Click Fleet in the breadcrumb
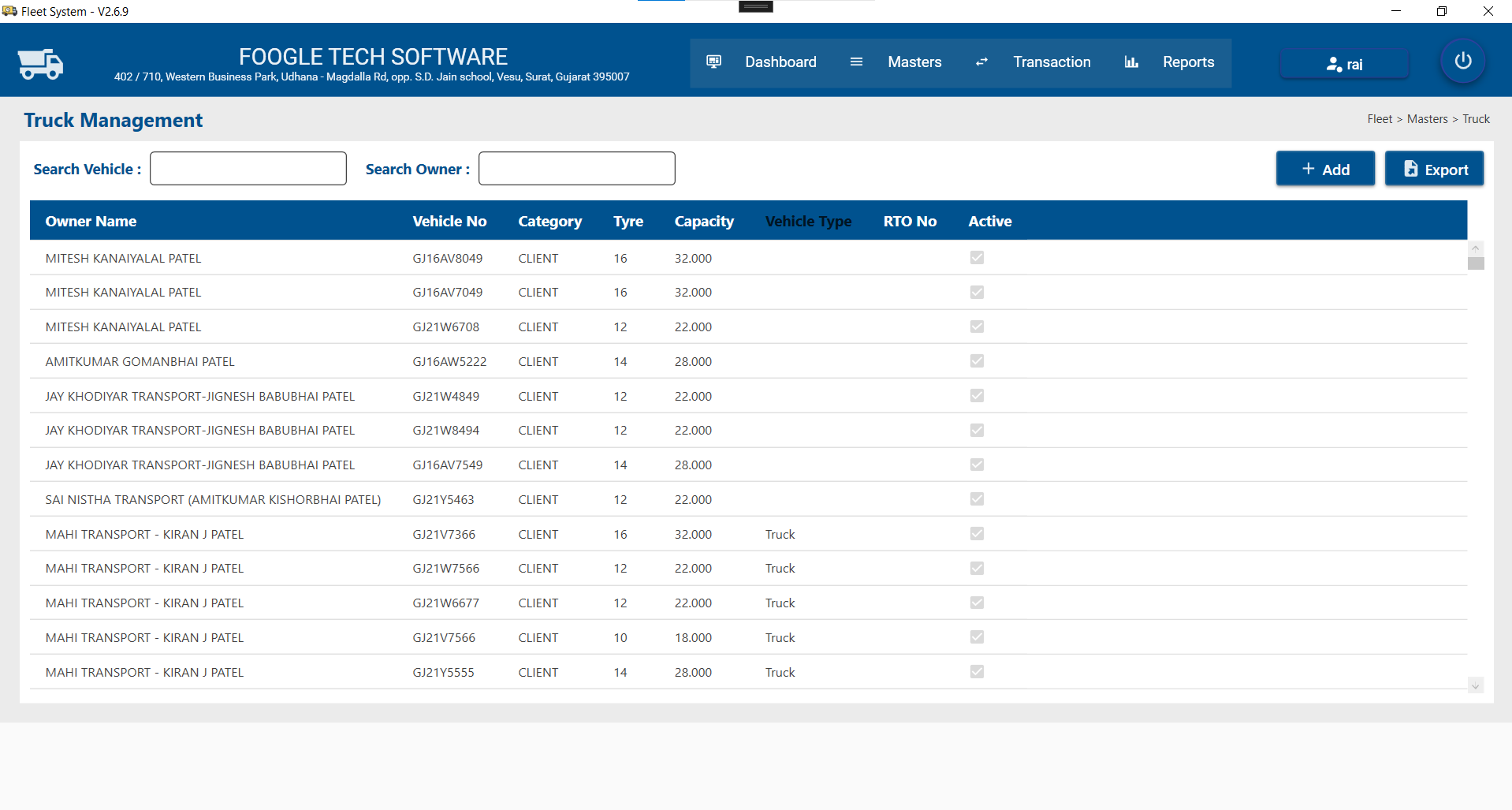Viewport: 1512px width, 810px height. point(1380,119)
